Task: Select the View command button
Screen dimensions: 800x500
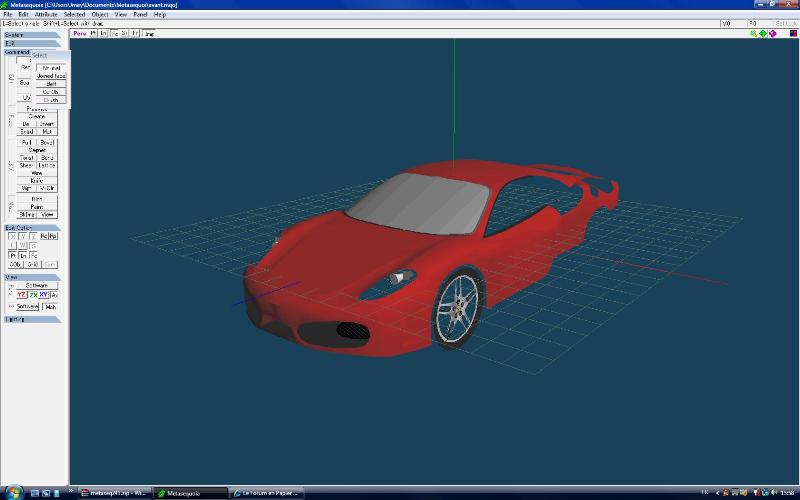Action: click(47, 214)
